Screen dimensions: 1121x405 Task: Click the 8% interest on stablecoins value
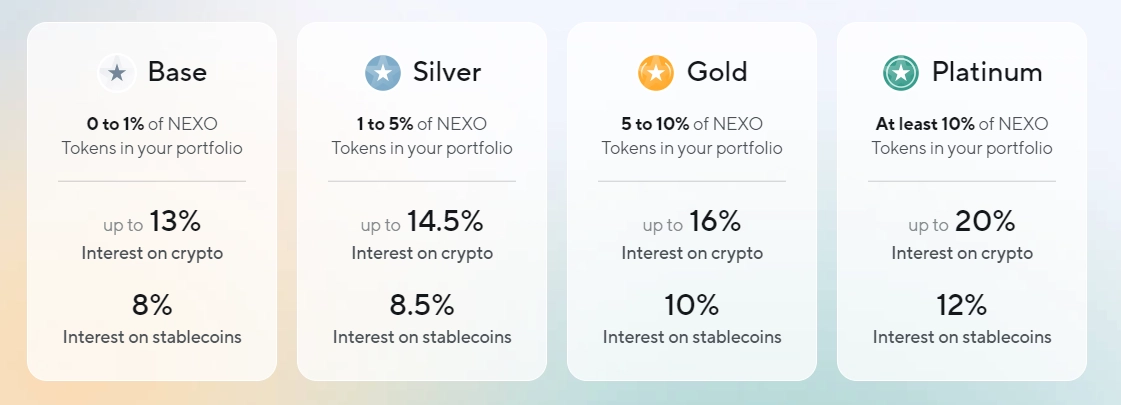pyautogui.click(x=152, y=305)
